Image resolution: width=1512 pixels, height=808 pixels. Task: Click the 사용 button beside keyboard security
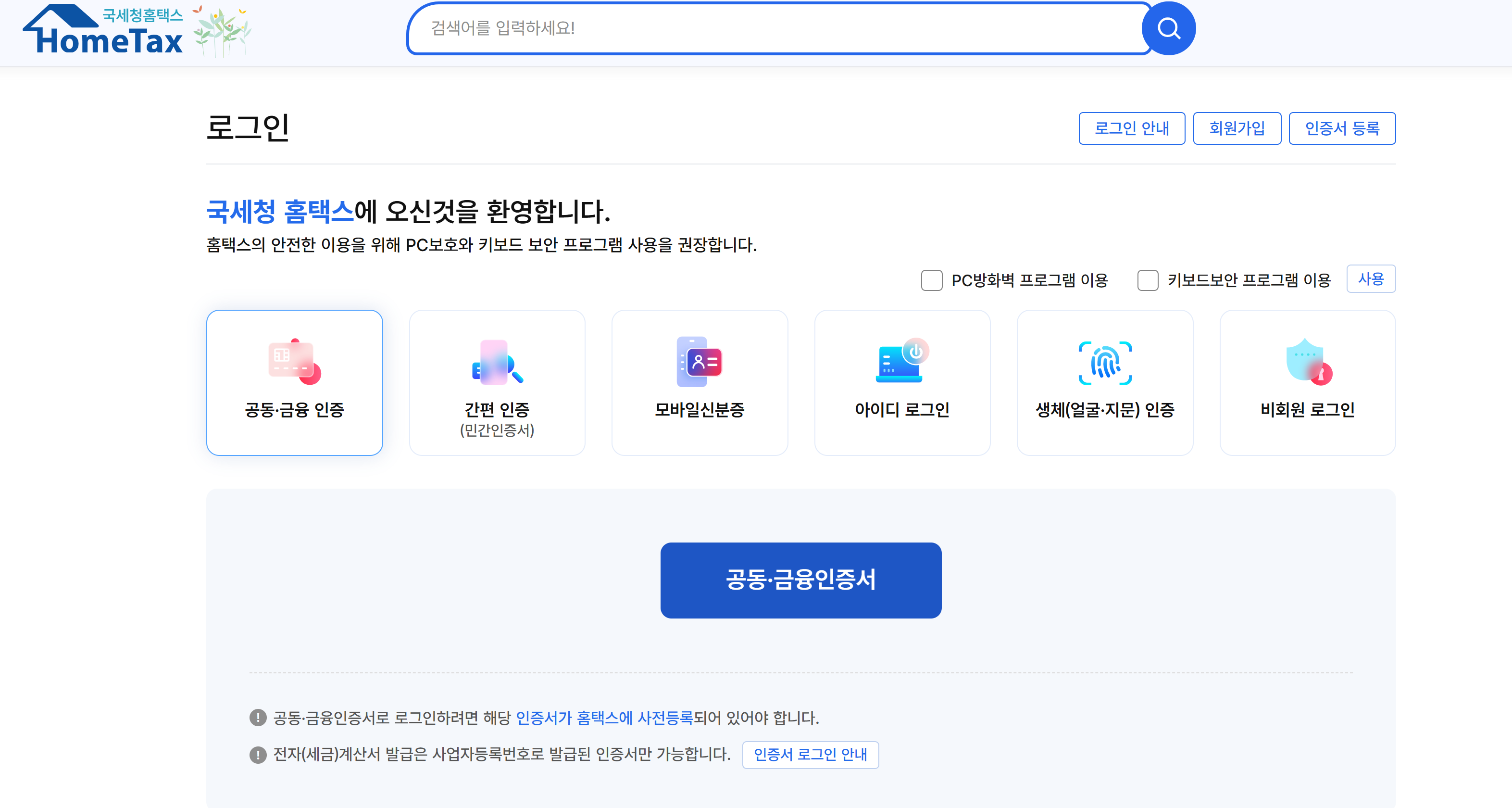(x=1371, y=279)
